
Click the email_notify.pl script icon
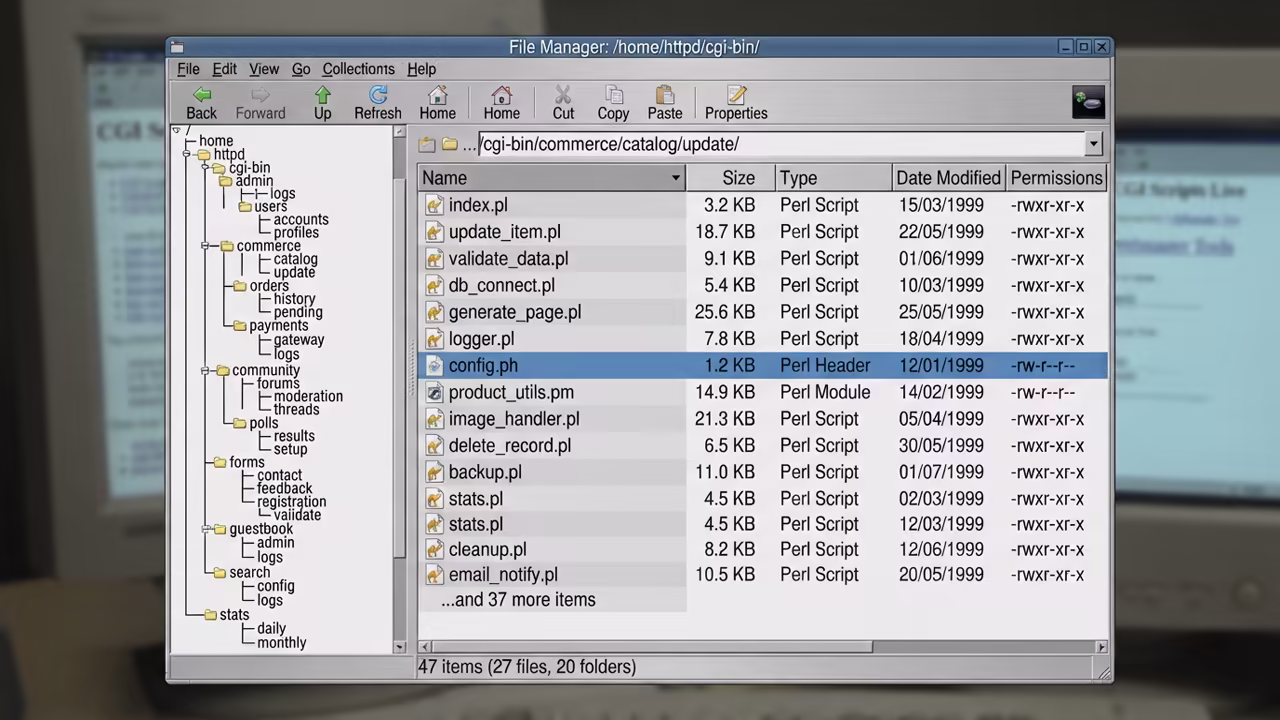pos(434,575)
